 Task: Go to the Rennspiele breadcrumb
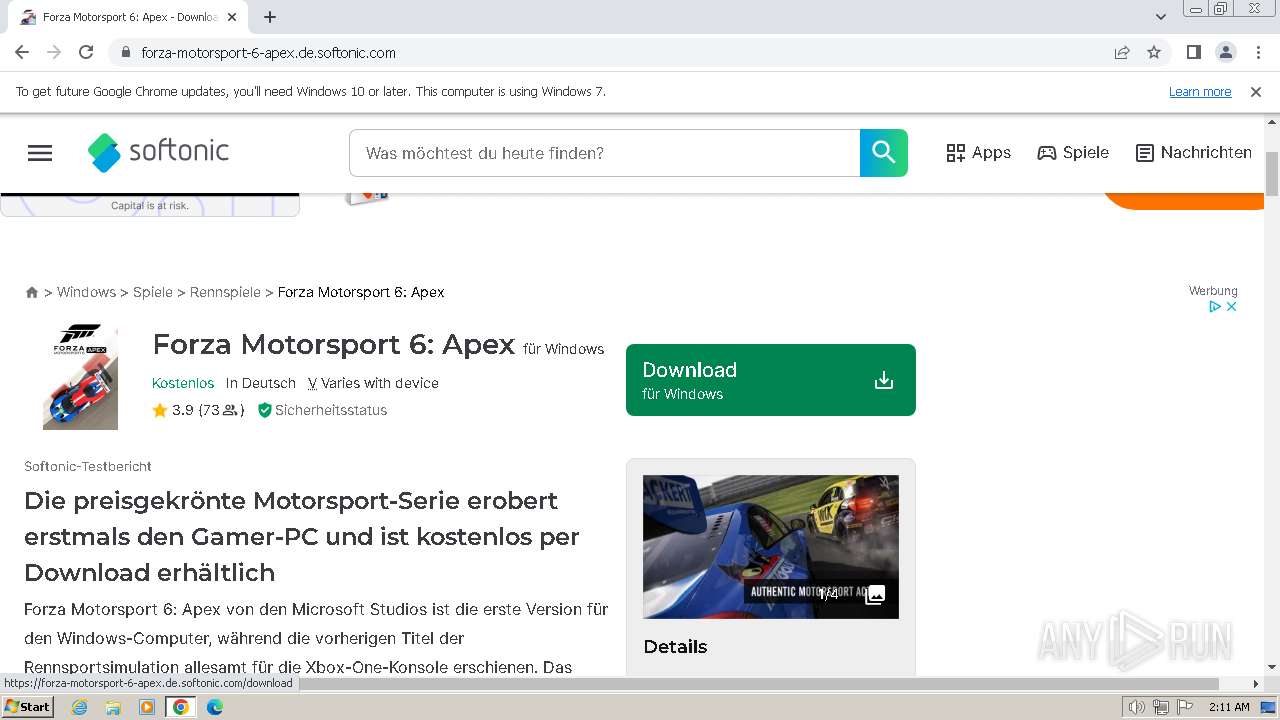point(225,292)
